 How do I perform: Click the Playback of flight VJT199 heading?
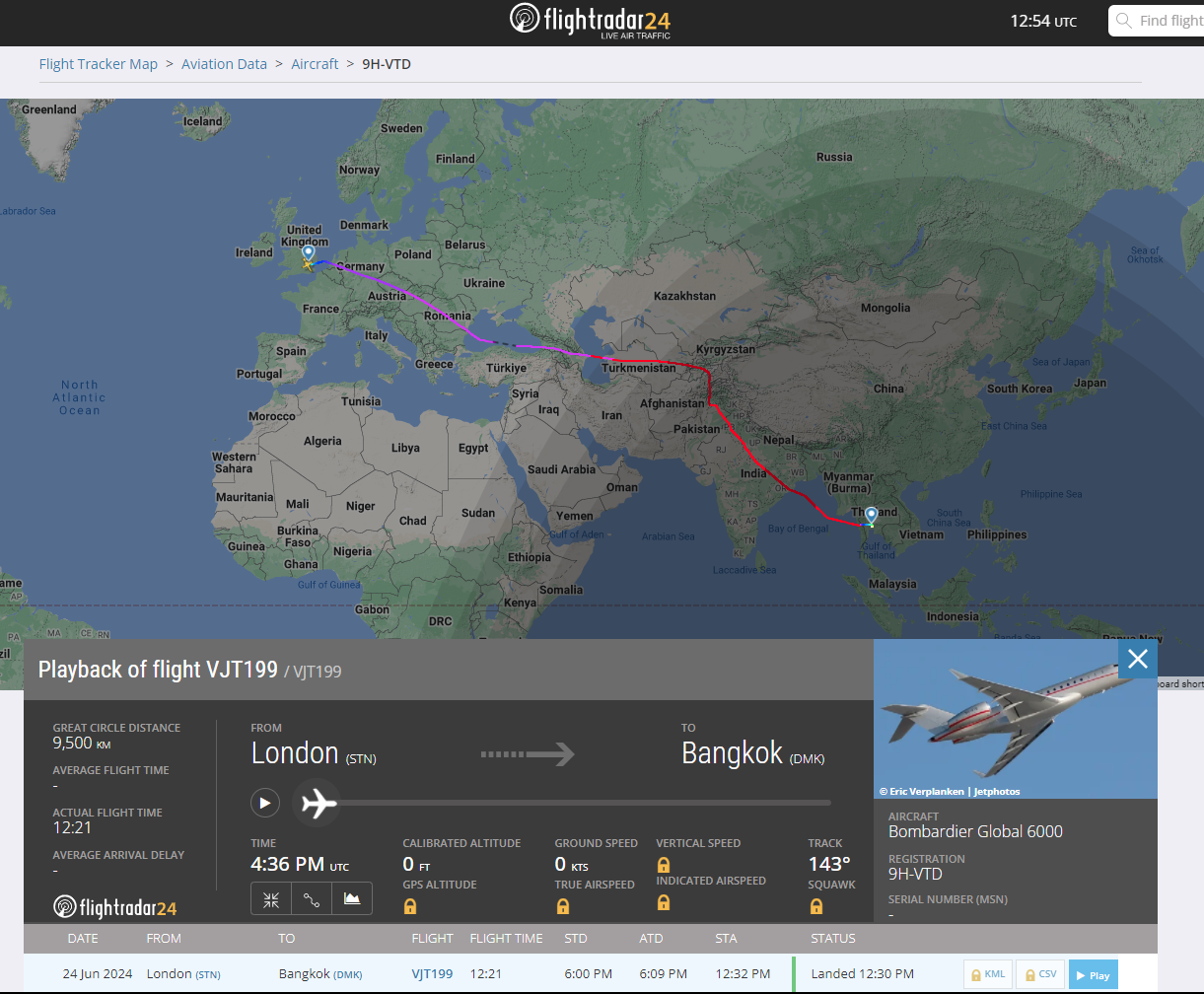point(158,670)
